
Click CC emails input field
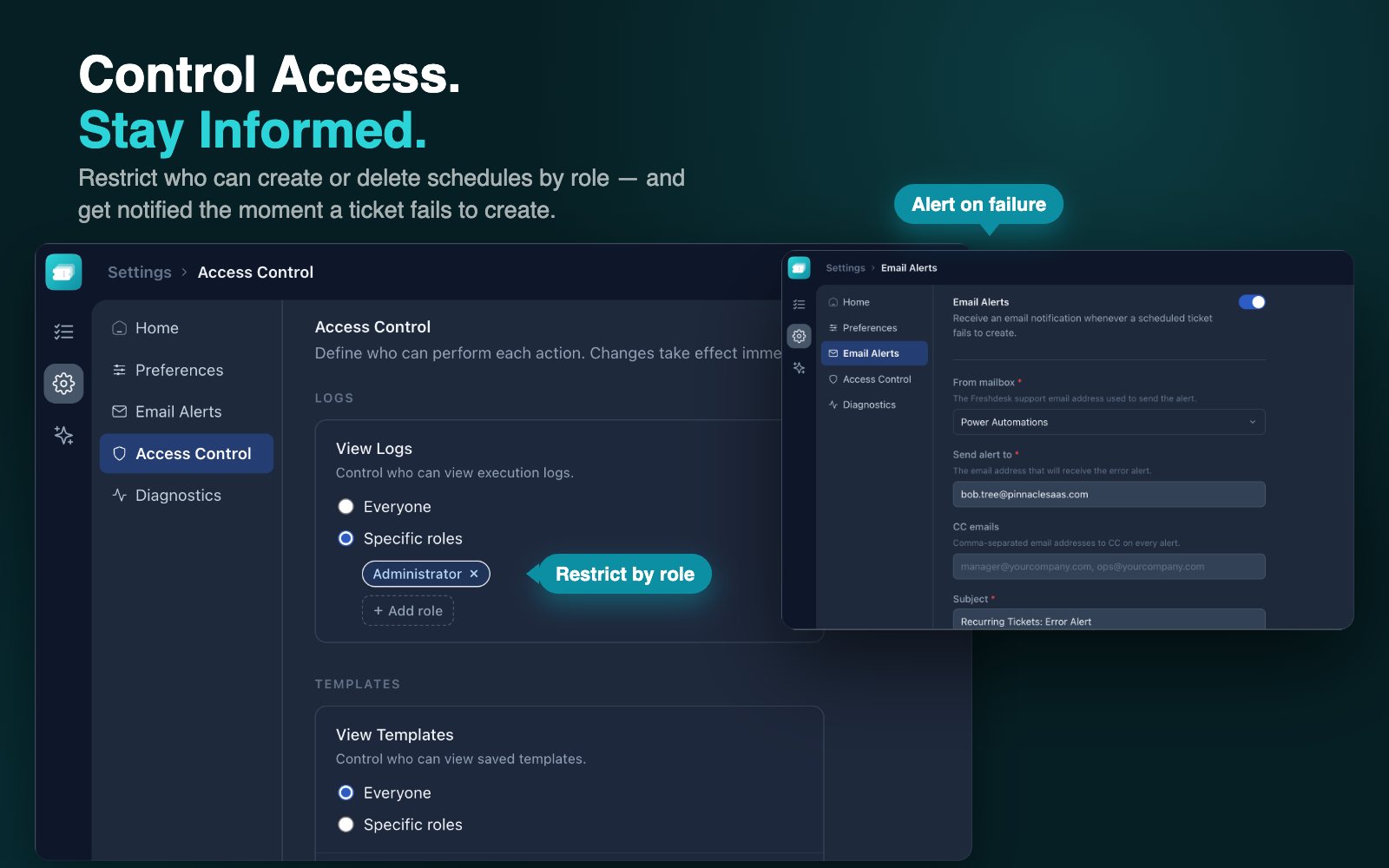pyautogui.click(x=1109, y=567)
